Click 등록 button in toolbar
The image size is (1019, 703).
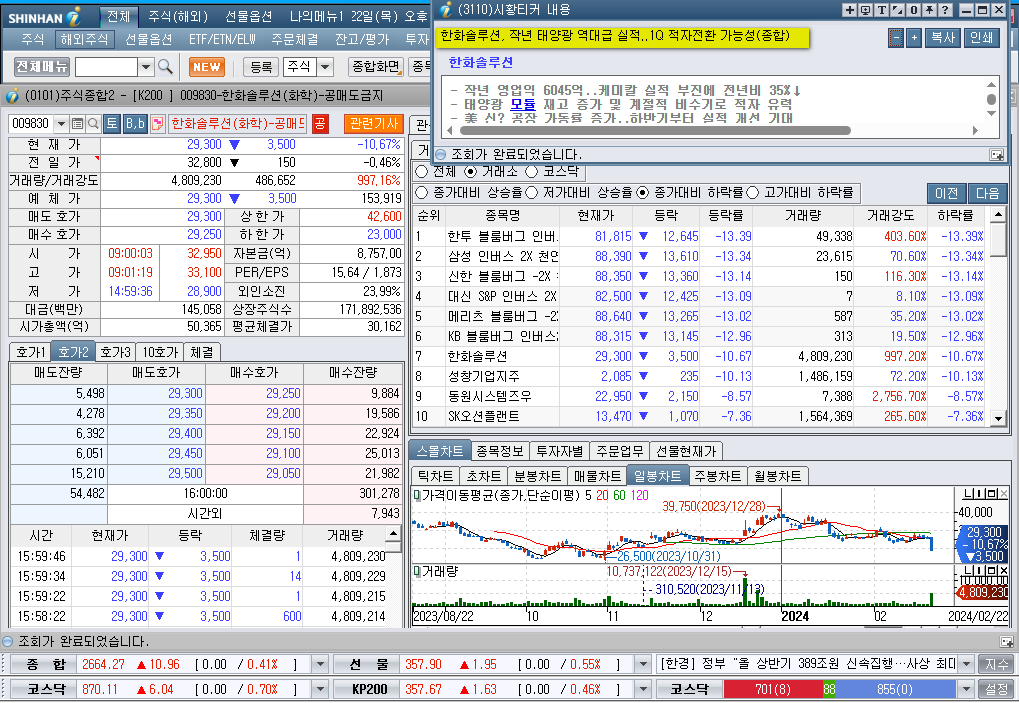(261, 66)
